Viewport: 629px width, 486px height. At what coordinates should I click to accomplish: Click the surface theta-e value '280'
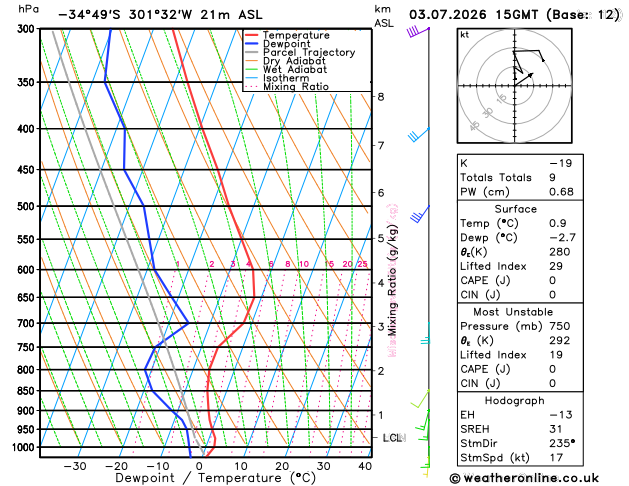[560, 252]
